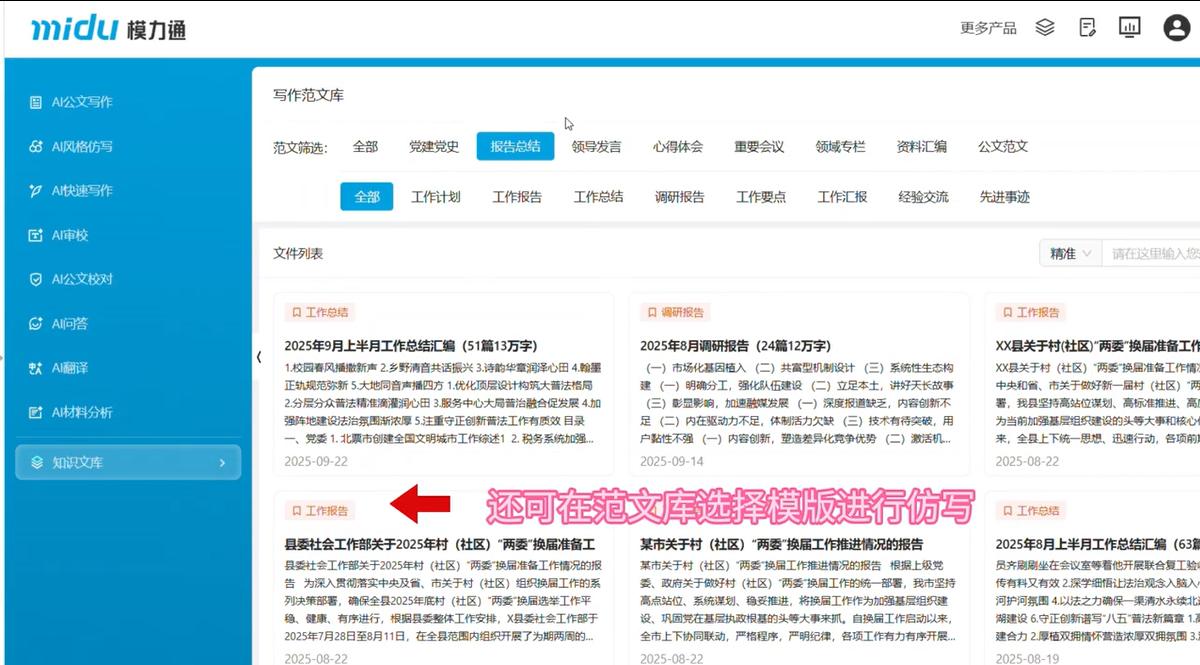
Task: Click the document edit icon in header
Action: pyautogui.click(x=1087, y=28)
